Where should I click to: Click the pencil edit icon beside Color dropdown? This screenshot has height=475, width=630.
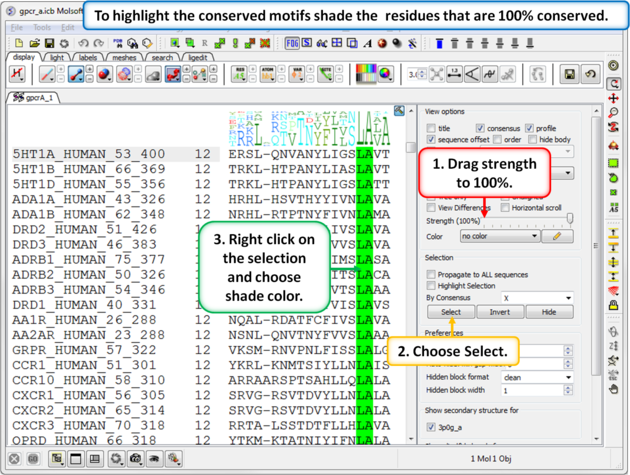click(557, 237)
